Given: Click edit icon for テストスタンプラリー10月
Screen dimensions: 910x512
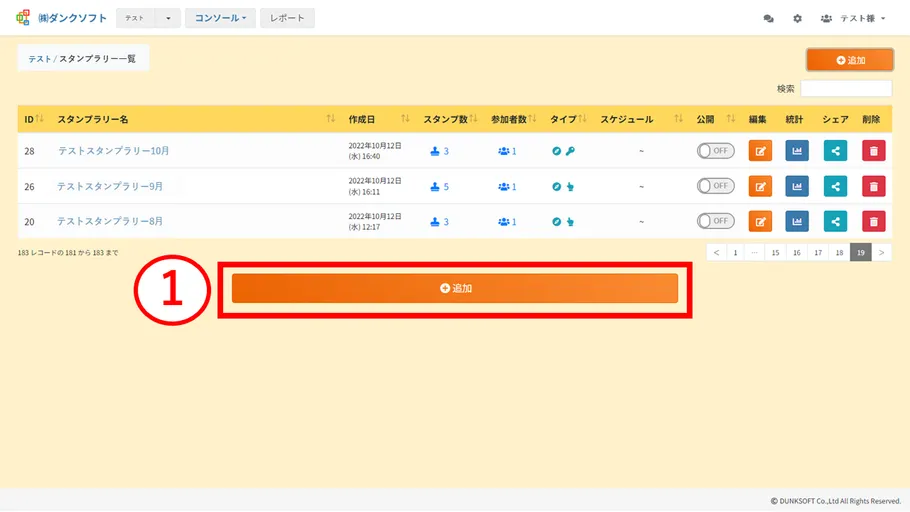Looking at the screenshot, I should 760,151.
